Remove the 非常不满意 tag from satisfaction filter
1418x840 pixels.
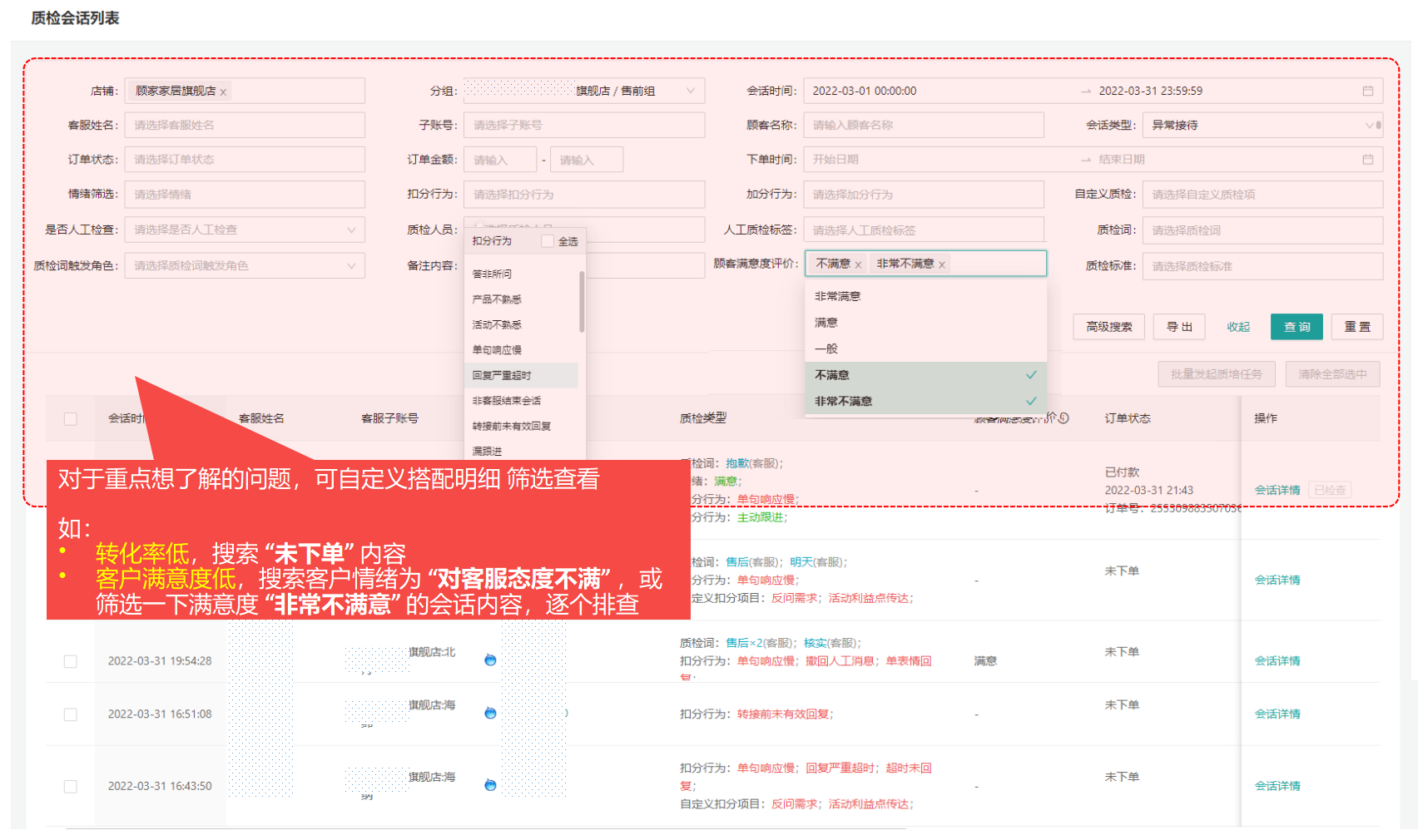942,264
